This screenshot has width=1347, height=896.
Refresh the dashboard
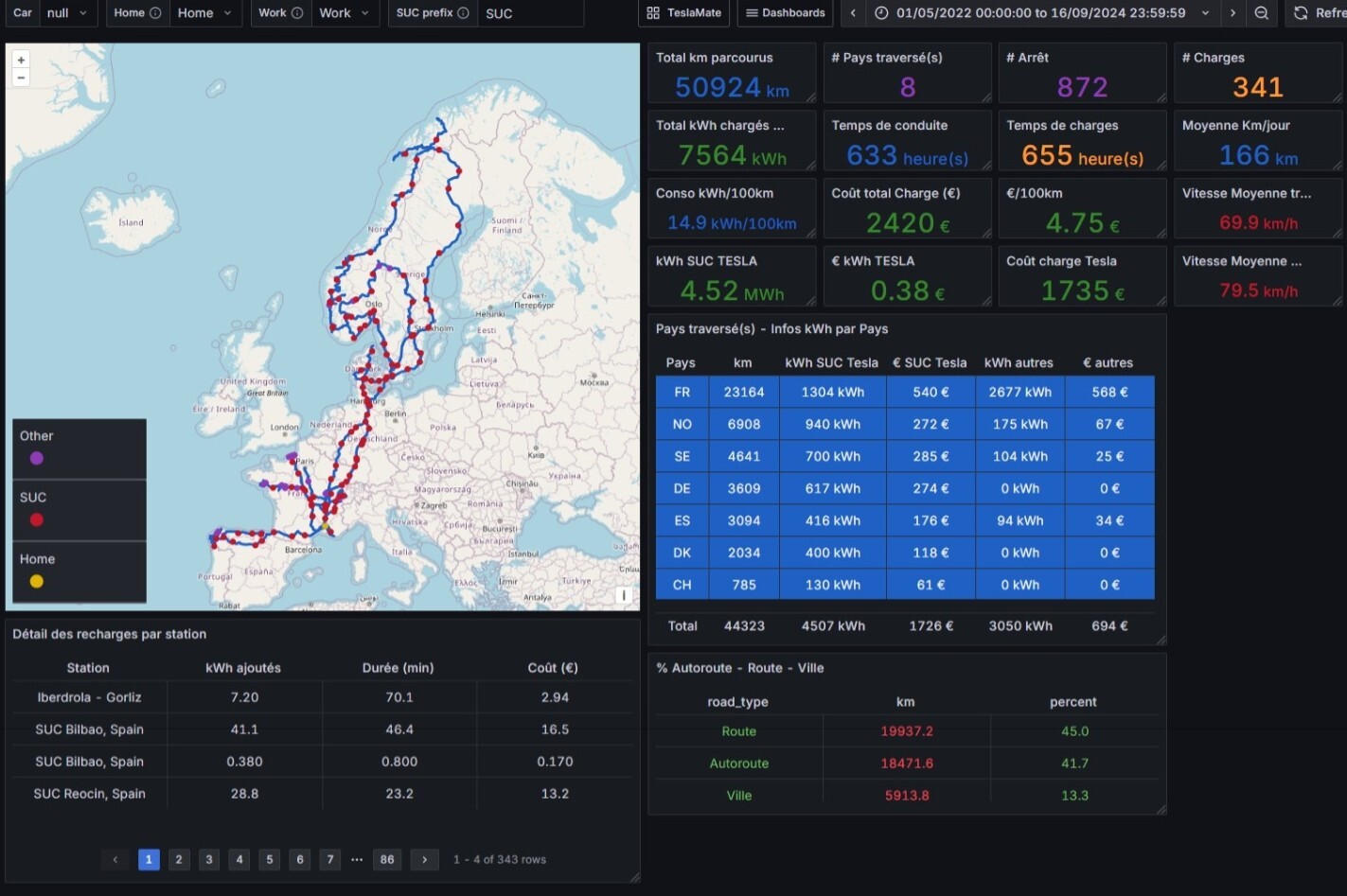pyautogui.click(x=1319, y=13)
